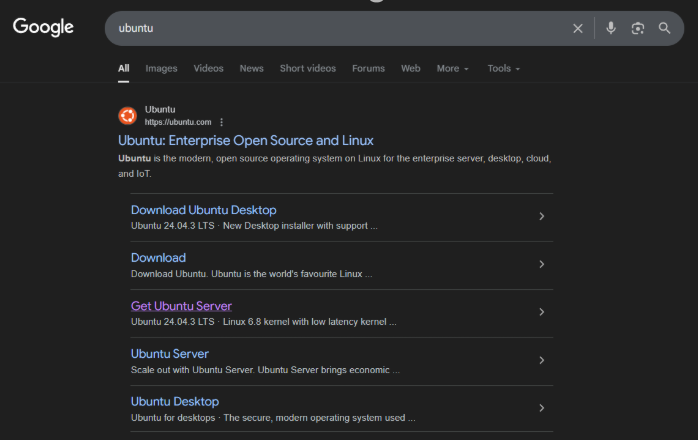
Task: Open the Short videos tab
Action: pyautogui.click(x=308, y=68)
